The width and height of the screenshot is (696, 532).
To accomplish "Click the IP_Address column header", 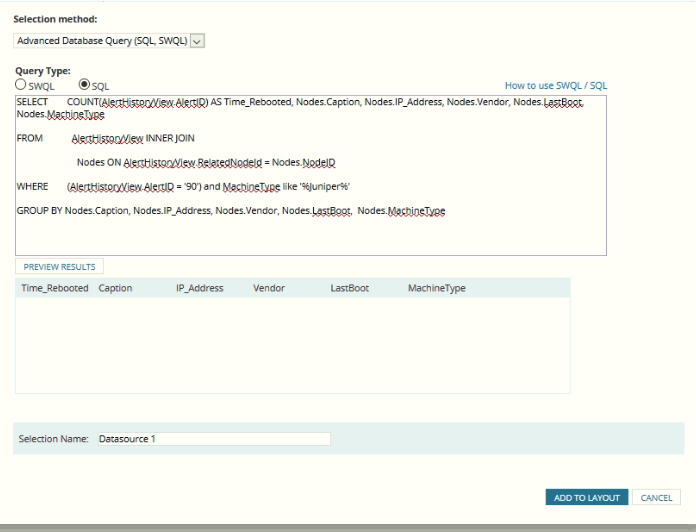I will point(200,288).
